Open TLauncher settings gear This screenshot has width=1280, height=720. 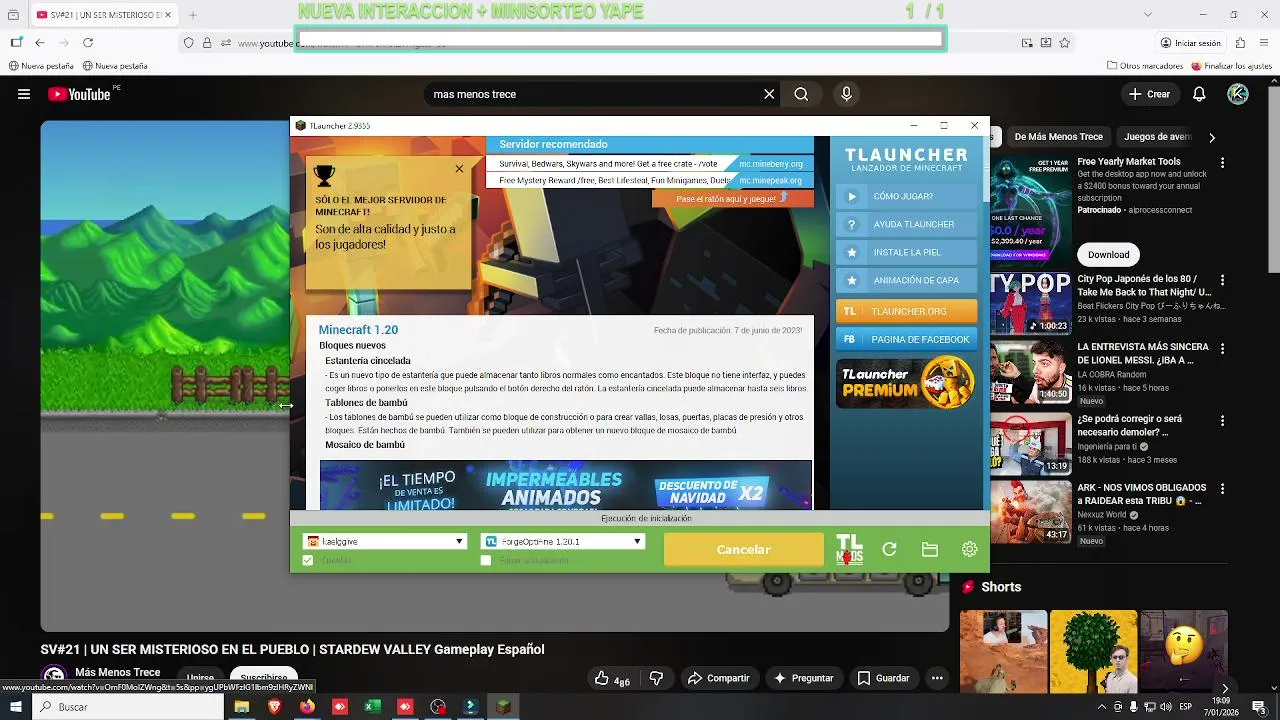click(x=969, y=549)
